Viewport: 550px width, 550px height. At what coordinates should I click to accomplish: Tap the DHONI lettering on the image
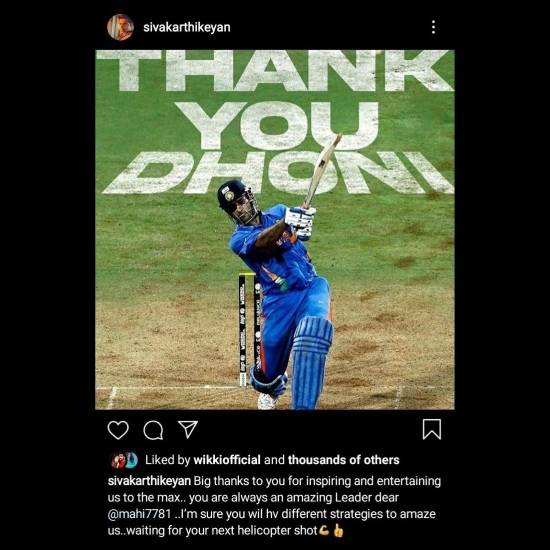(278, 173)
